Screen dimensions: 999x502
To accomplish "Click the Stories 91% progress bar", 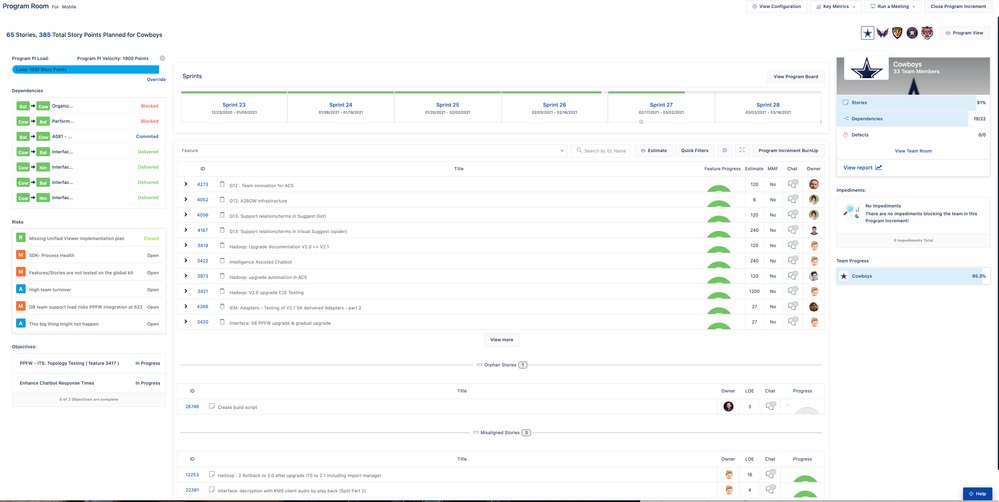I will (913, 102).
